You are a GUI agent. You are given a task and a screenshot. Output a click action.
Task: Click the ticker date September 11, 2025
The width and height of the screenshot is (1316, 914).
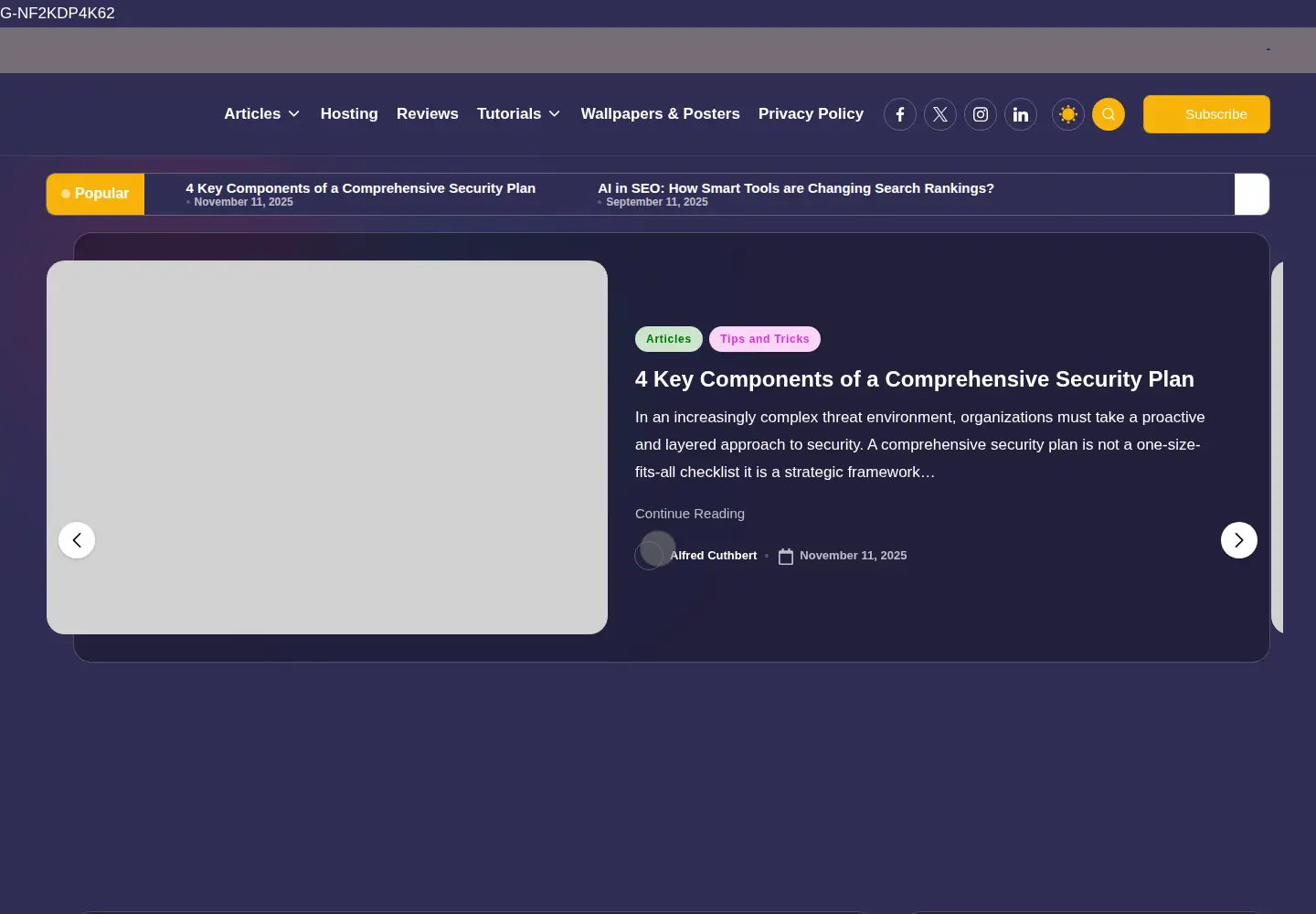pyautogui.click(x=657, y=202)
